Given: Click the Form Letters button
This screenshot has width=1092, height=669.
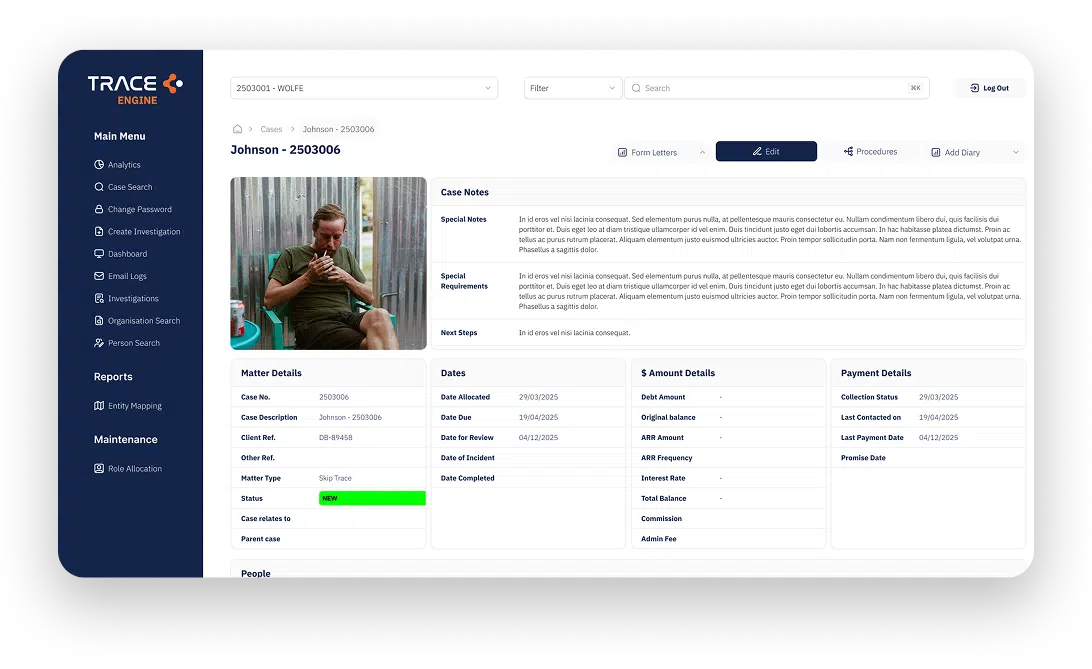Looking at the screenshot, I should pyautogui.click(x=661, y=152).
